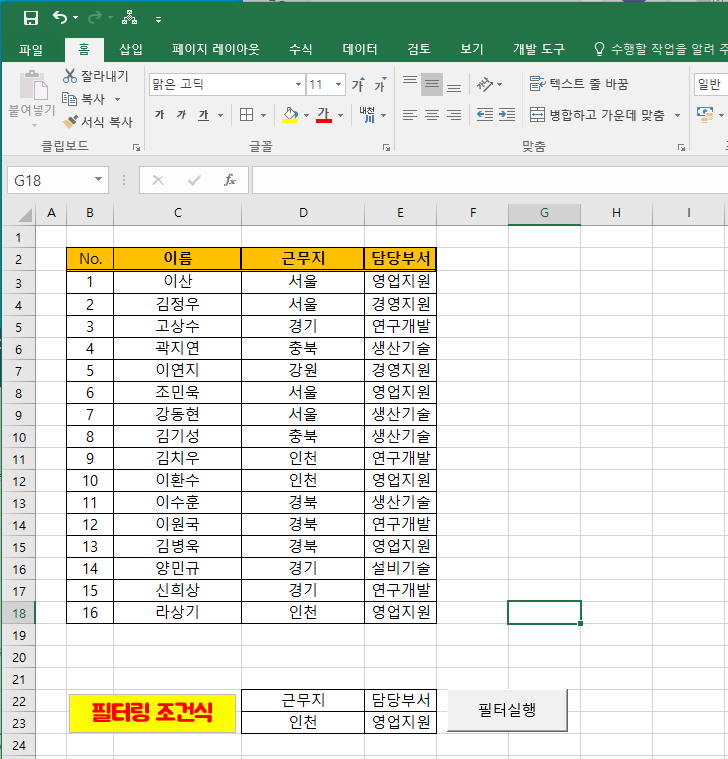728x759 pixels.
Task: Open the fill color dropdown arrow
Action: coord(306,115)
